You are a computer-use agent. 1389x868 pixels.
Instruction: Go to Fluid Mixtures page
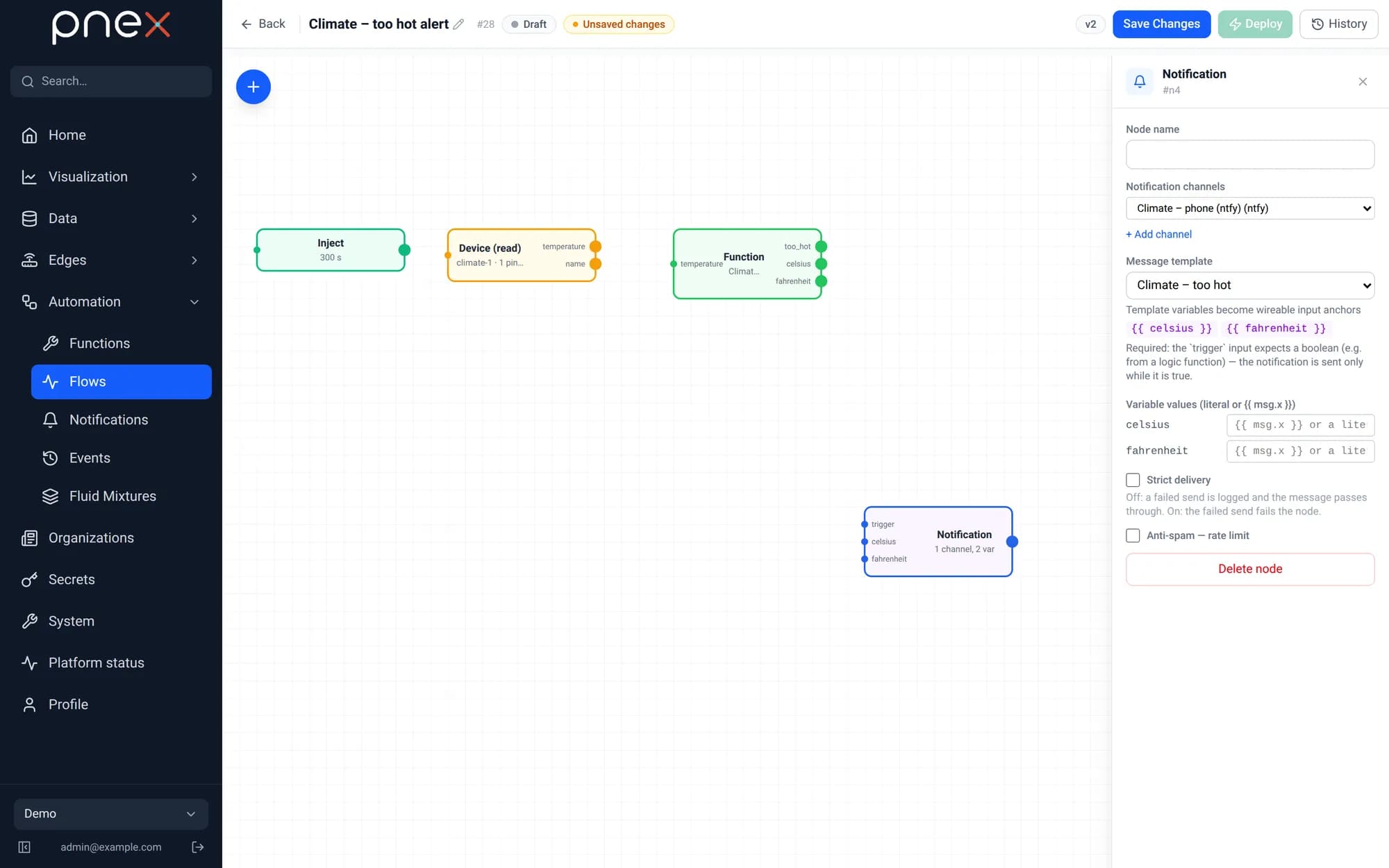coord(122,496)
